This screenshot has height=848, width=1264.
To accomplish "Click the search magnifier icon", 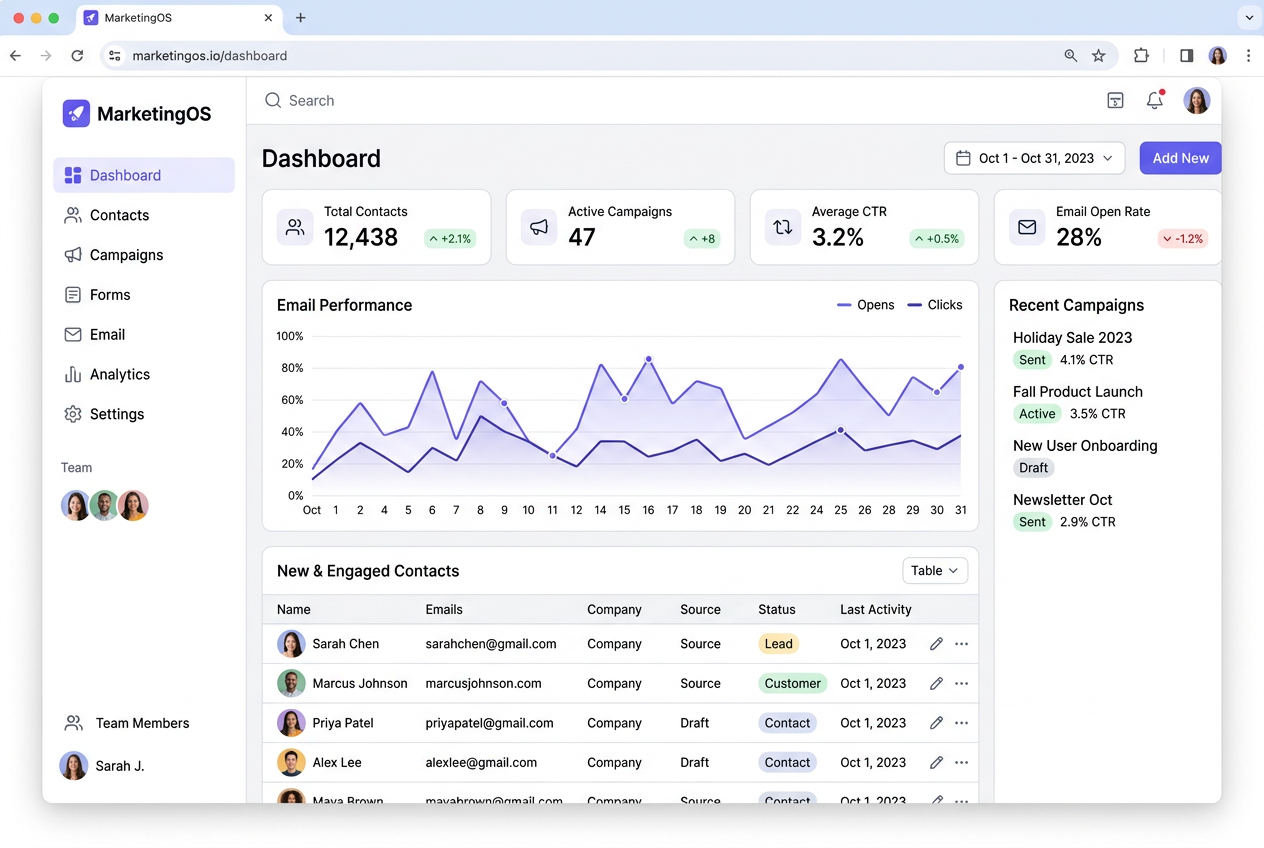I will 273,100.
